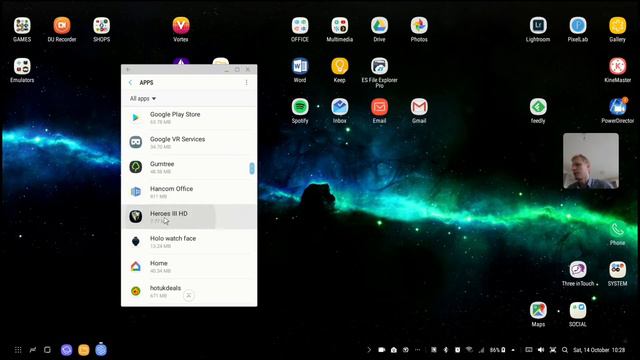Open the All apps filter dropdown

coord(143,99)
